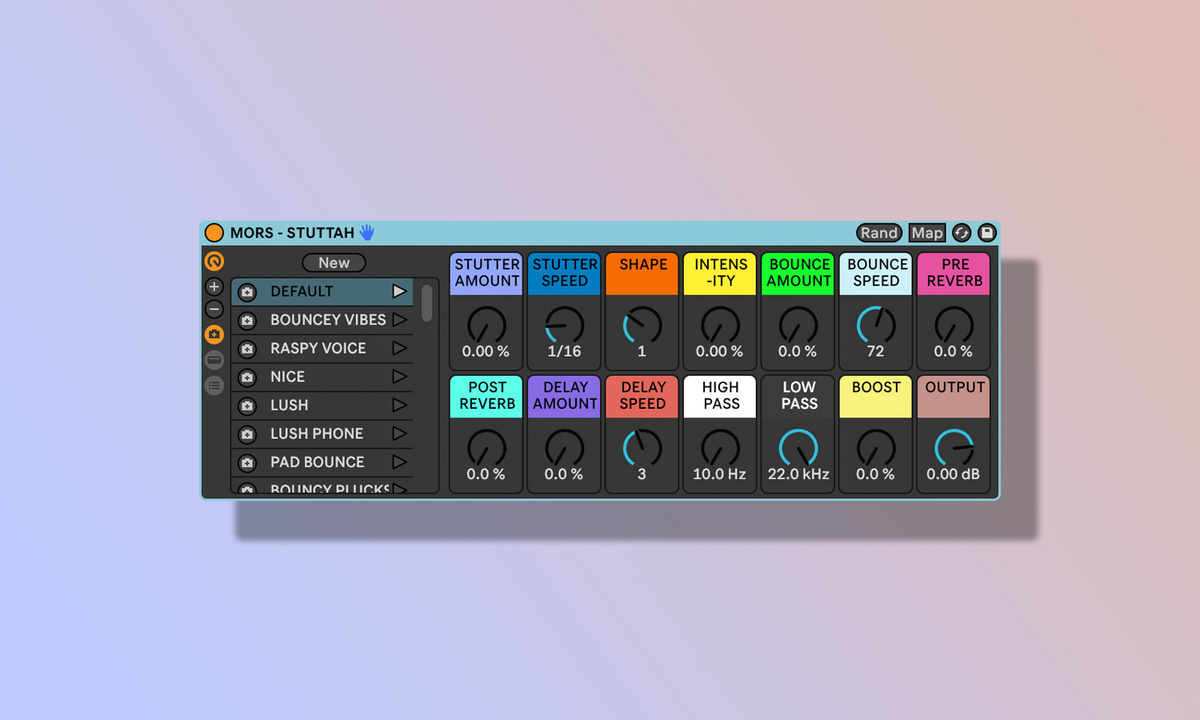
Task: Create a New macro variation
Action: pyautogui.click(x=334, y=263)
